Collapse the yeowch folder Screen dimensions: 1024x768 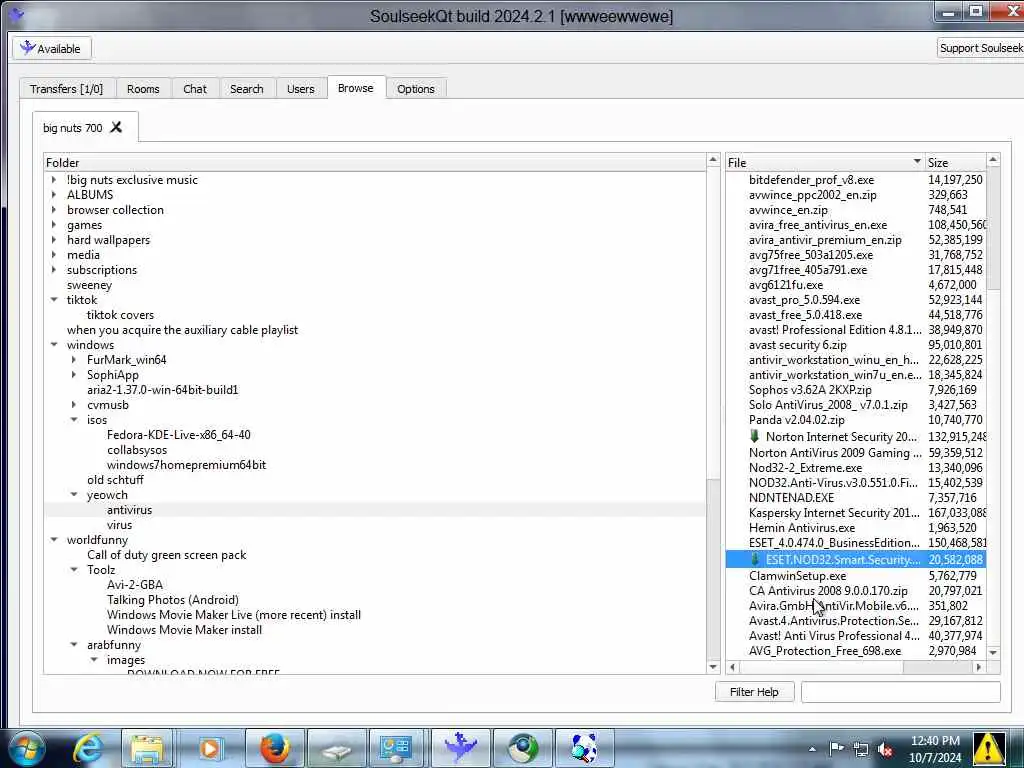click(74, 495)
